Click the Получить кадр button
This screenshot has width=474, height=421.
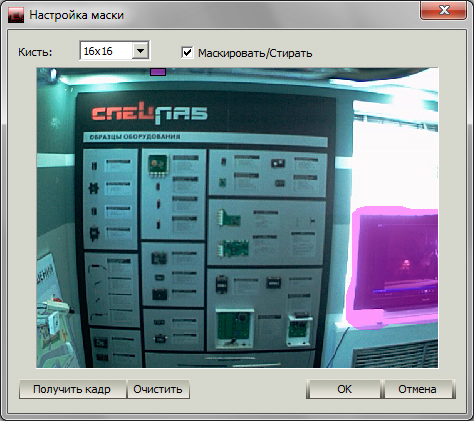pyautogui.click(x=72, y=389)
